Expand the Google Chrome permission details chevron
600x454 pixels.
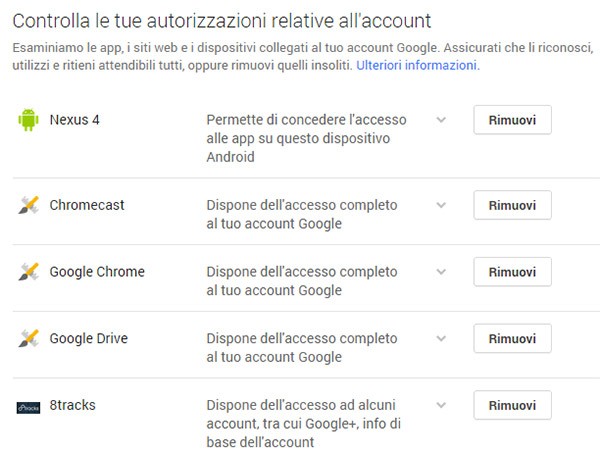point(441,272)
